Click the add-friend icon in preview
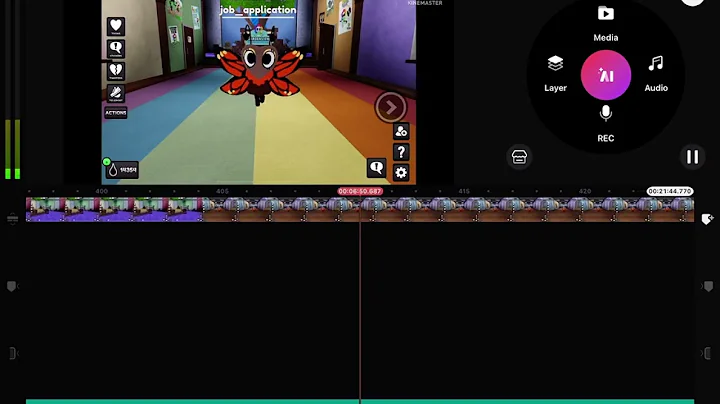720x404 pixels. [x=401, y=131]
